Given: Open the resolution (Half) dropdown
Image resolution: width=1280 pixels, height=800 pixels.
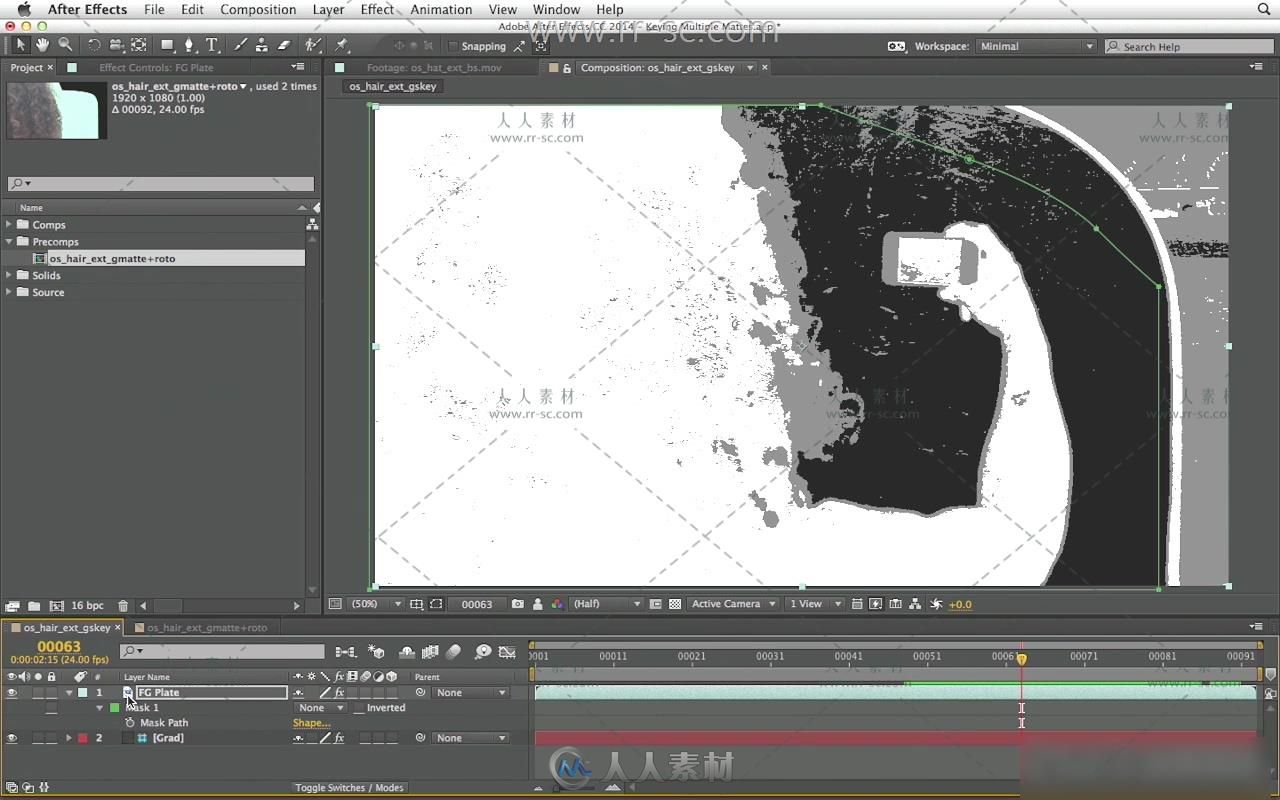Looking at the screenshot, I should coord(607,604).
